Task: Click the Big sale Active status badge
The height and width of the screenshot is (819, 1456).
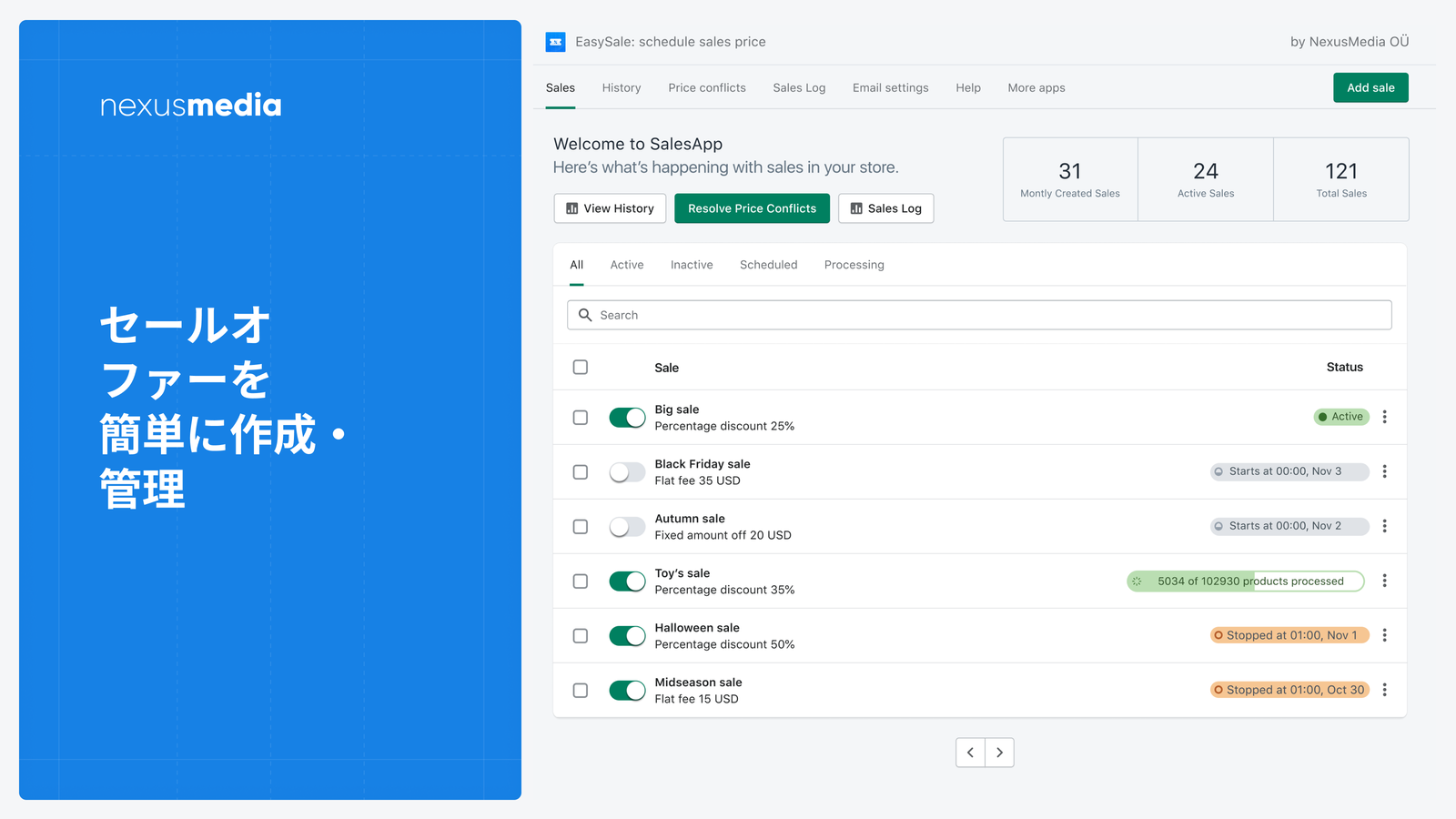Action: (1341, 417)
